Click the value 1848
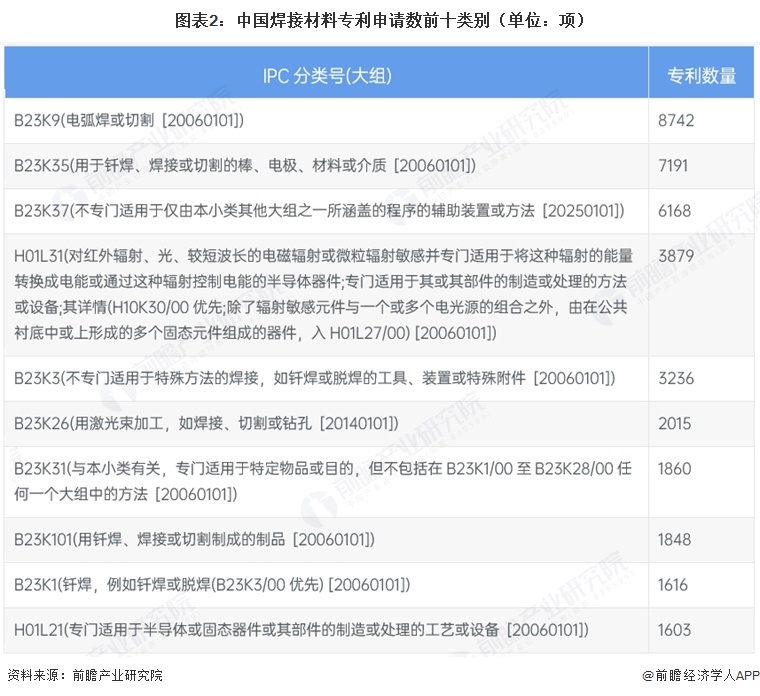The image size is (760, 696). pos(674,539)
